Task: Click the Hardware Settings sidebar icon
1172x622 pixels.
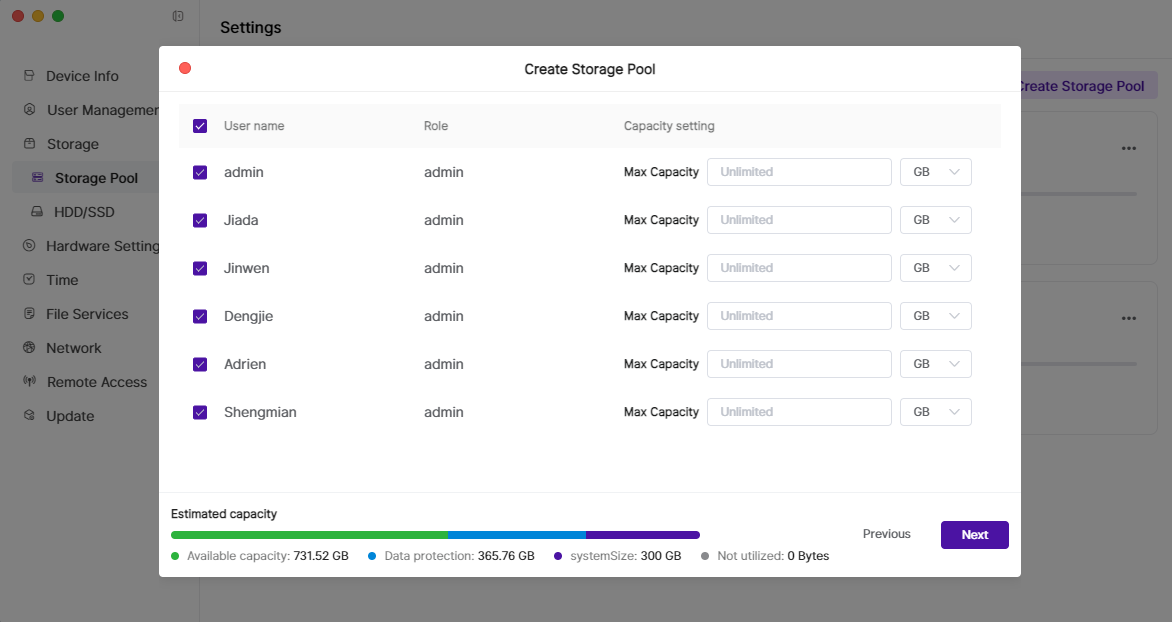Action: click(x=29, y=245)
